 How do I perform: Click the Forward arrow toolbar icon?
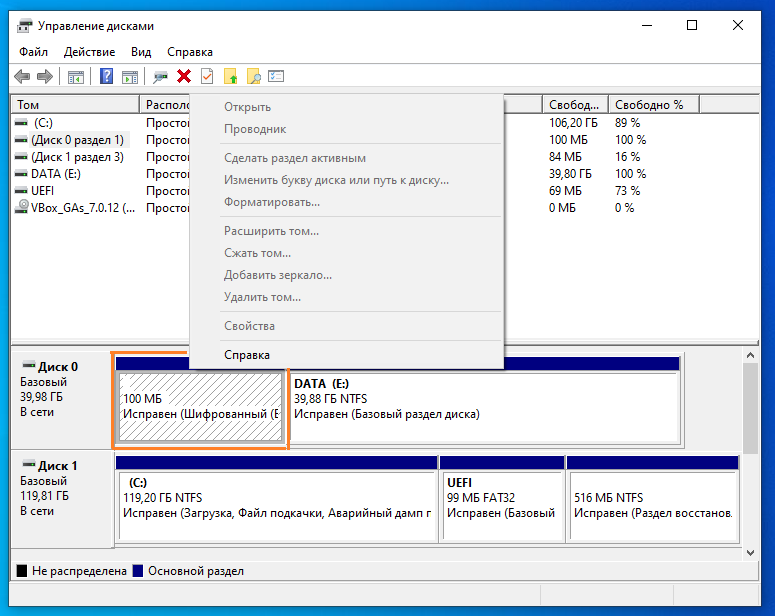[x=45, y=77]
